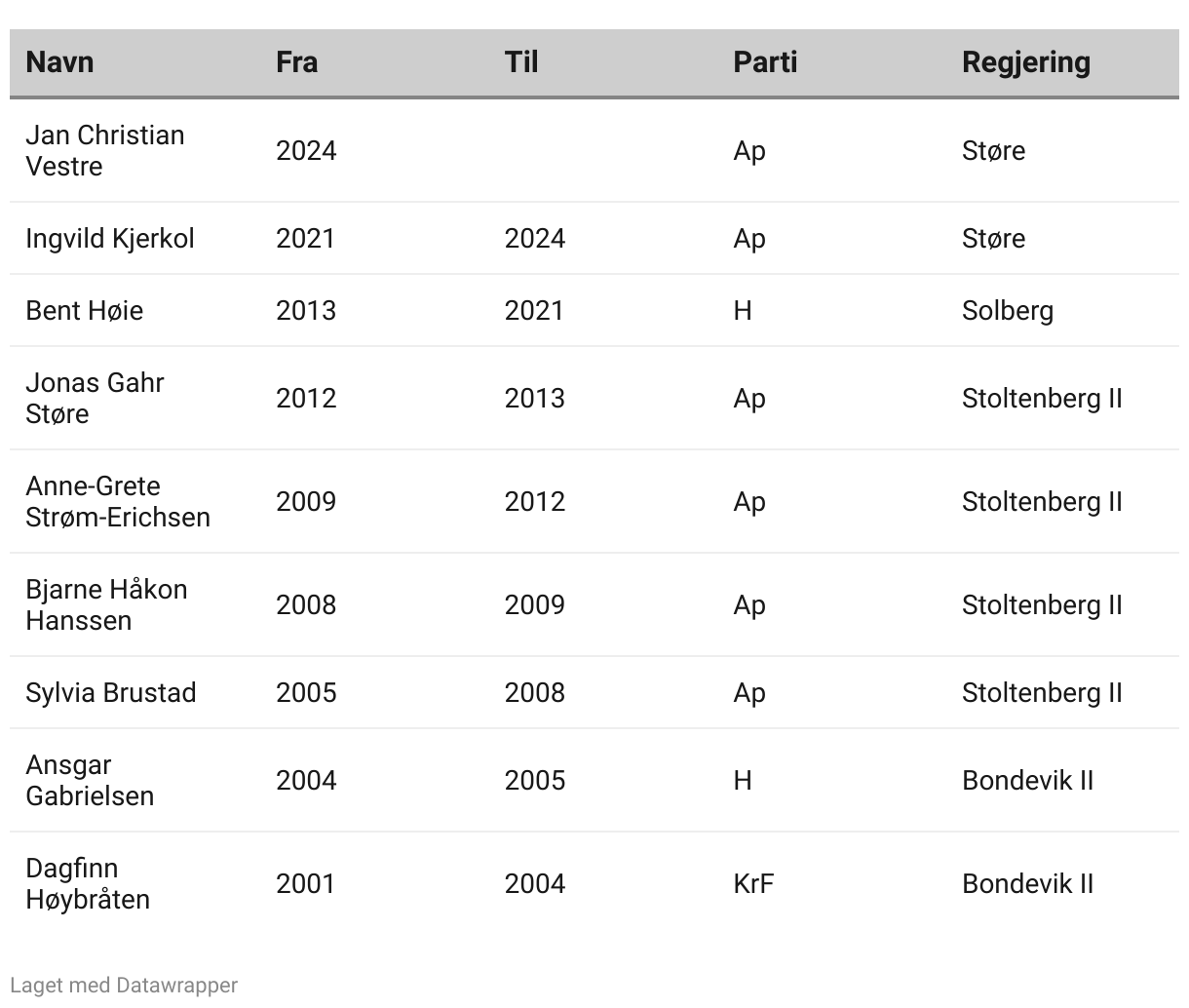The height and width of the screenshot is (1008, 1189).
Task: Click the Parti column header
Action: [765, 62]
